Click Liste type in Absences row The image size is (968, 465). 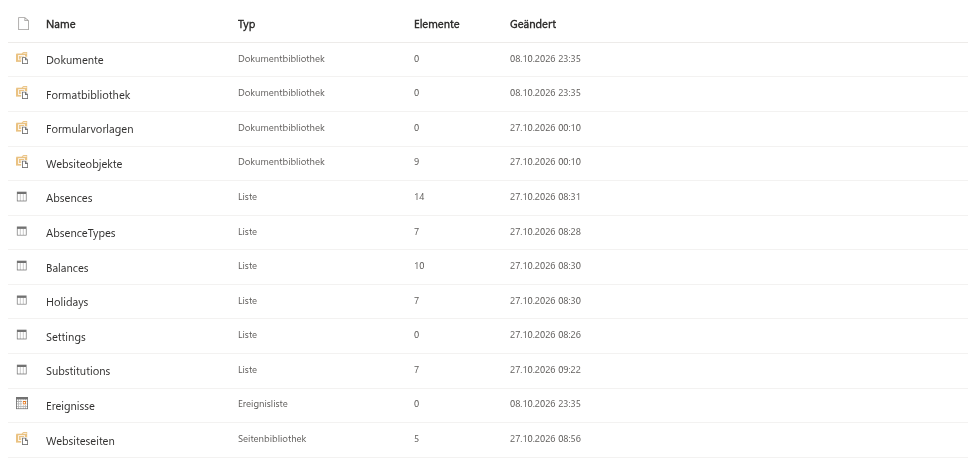click(x=248, y=196)
